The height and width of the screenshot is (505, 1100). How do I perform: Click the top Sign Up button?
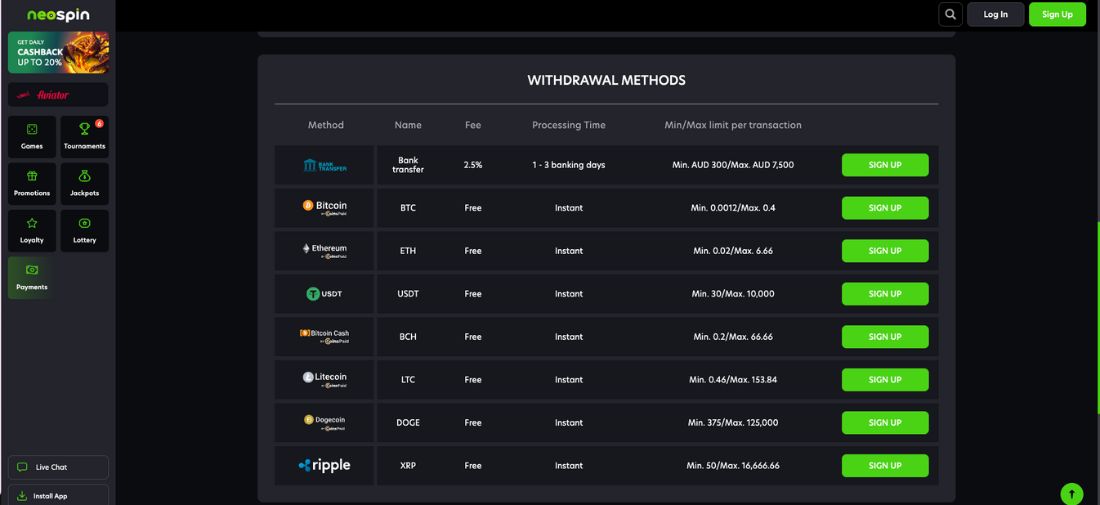pyautogui.click(x=1057, y=14)
